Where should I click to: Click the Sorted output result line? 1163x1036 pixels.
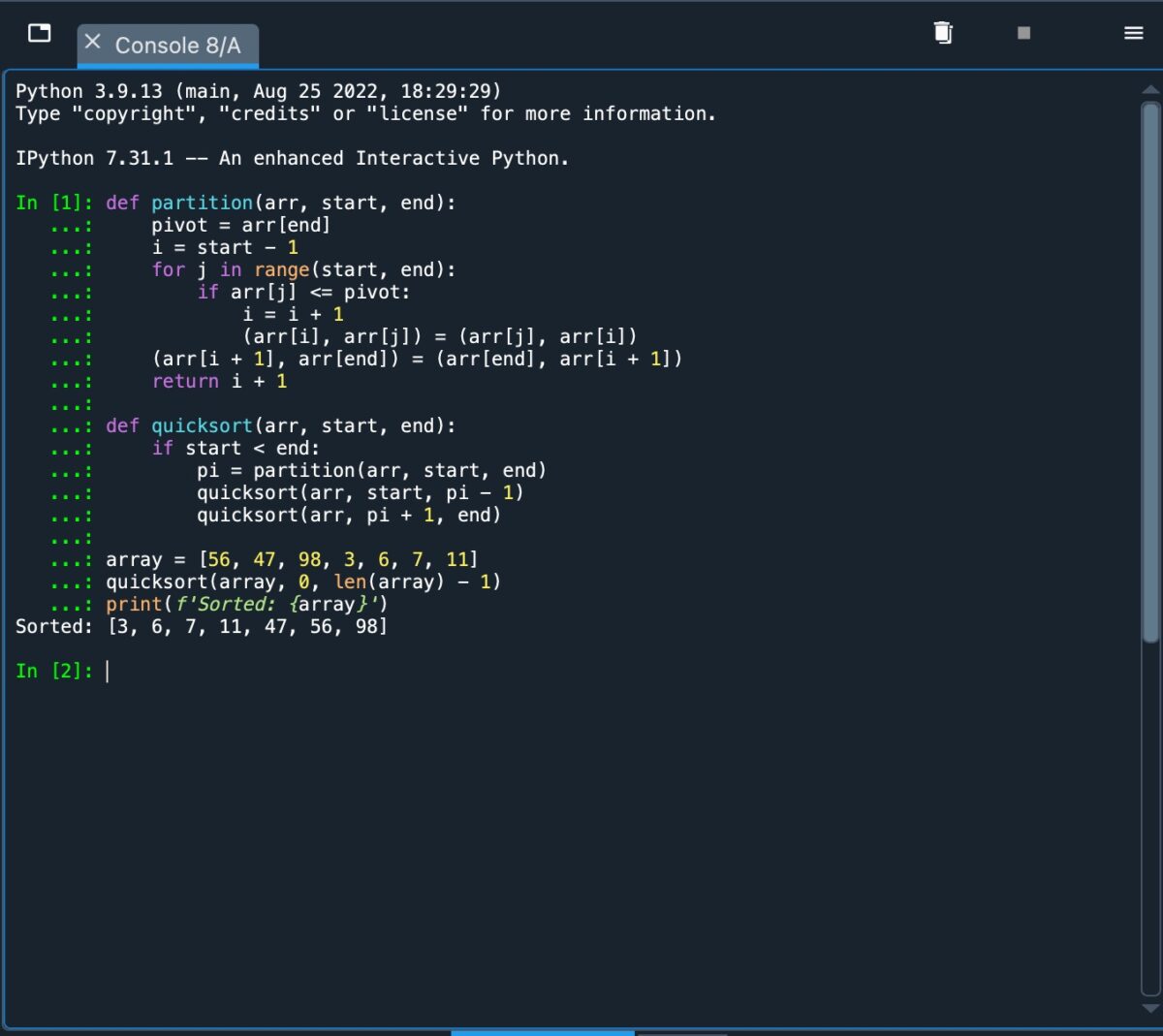tap(201, 626)
